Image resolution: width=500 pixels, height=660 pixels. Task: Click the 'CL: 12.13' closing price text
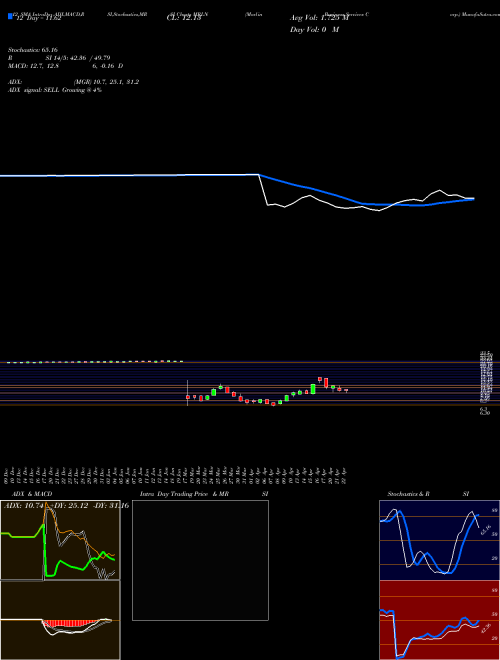184,18
